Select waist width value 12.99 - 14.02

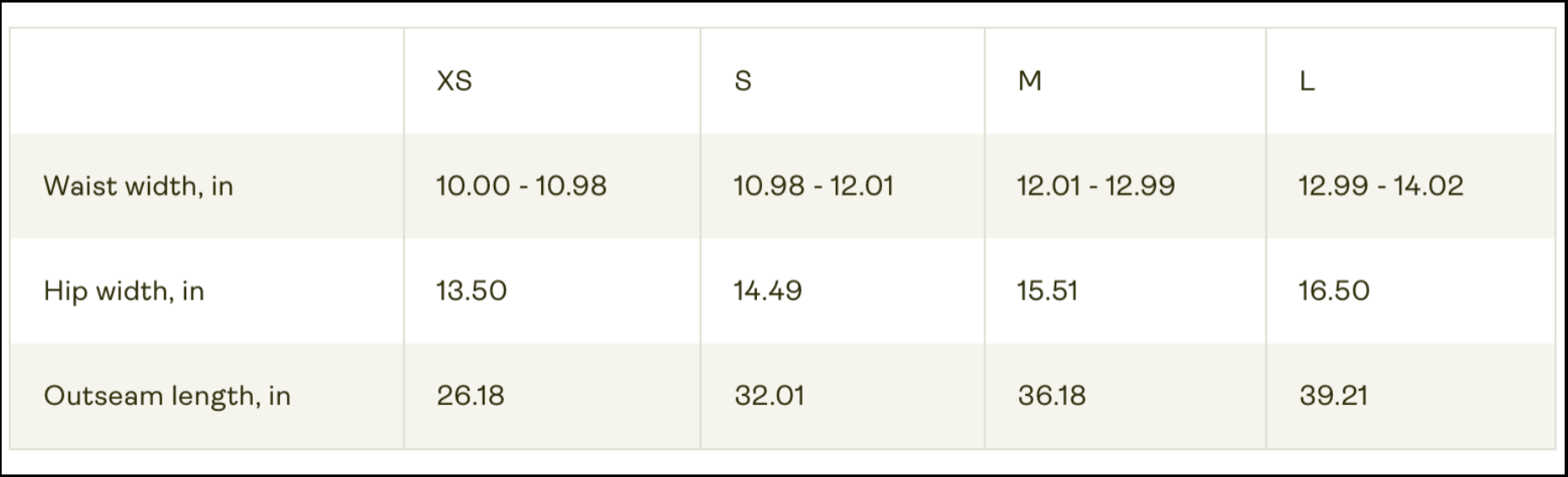[x=1380, y=186]
